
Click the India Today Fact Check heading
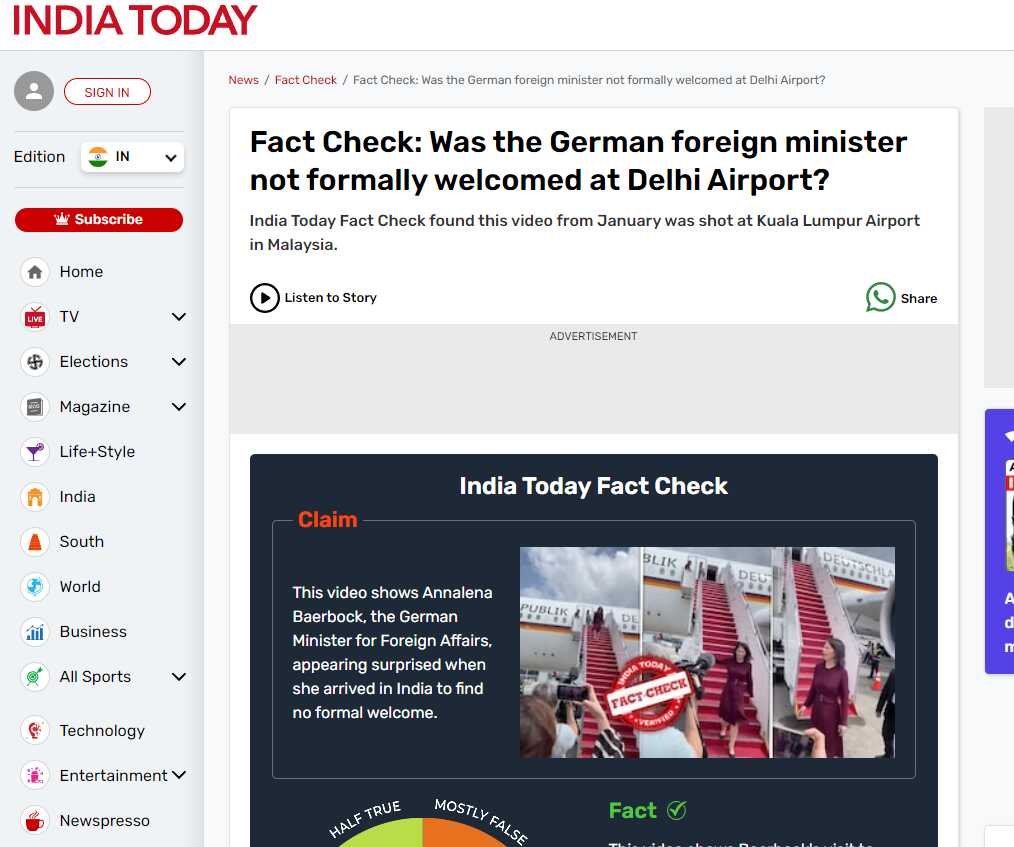click(x=594, y=486)
